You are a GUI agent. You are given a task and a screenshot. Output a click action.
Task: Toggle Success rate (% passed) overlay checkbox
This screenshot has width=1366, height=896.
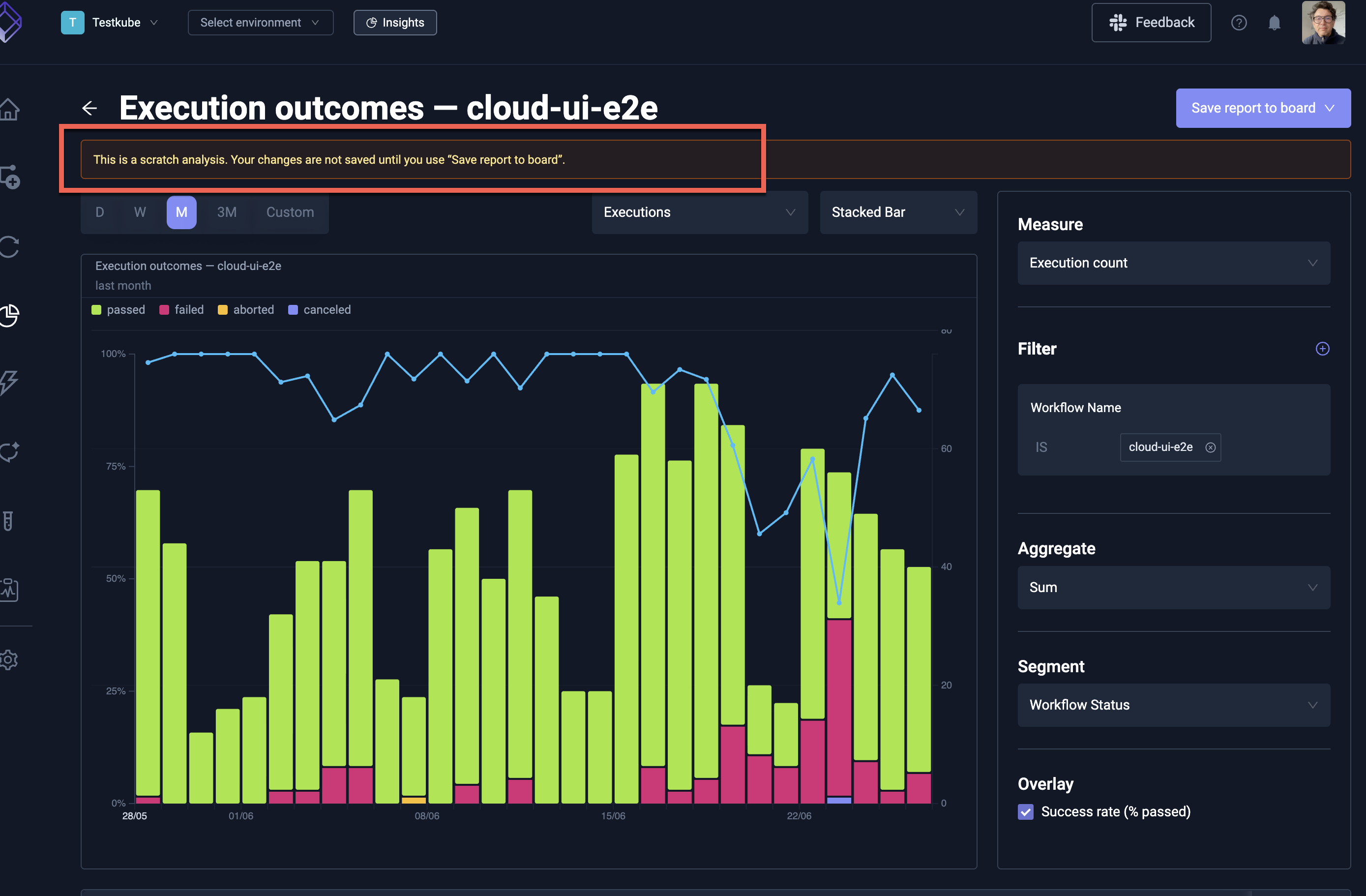tap(1026, 811)
